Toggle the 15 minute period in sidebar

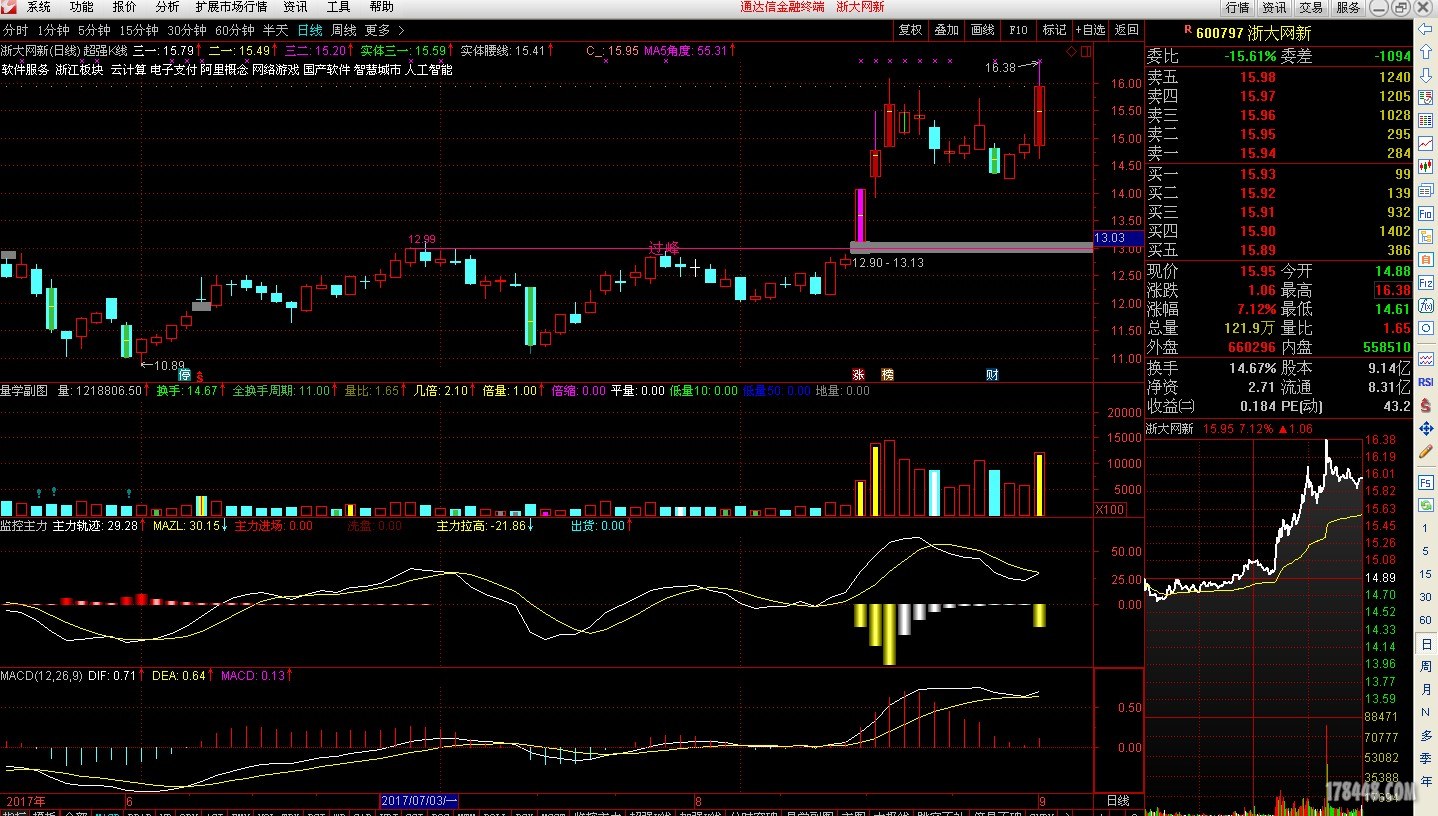click(1426, 574)
